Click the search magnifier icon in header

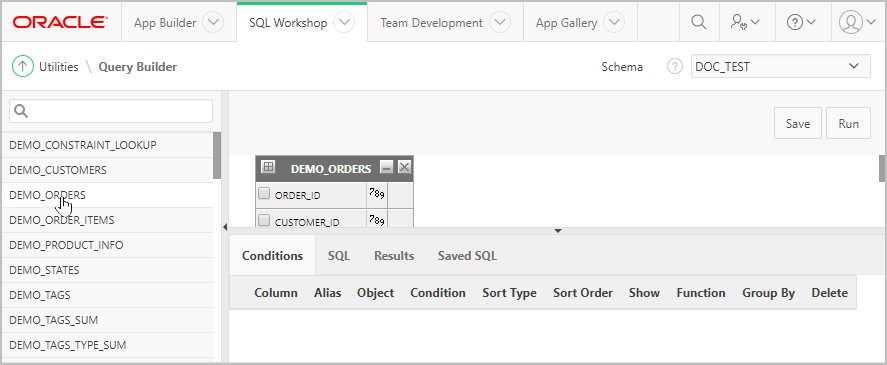point(699,22)
